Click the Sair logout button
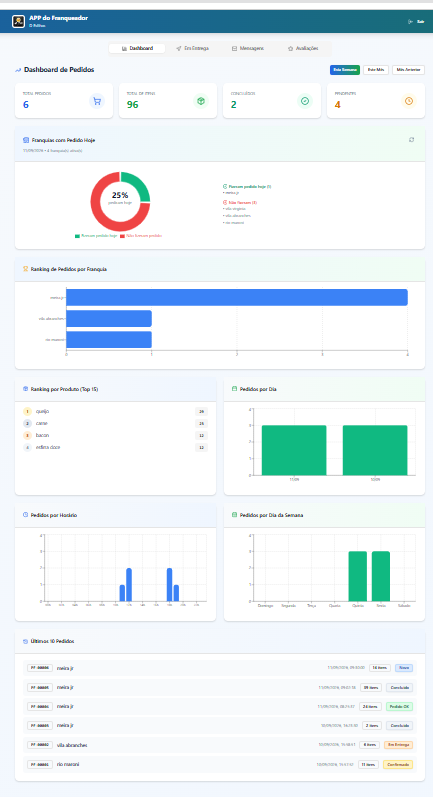This screenshot has height=797, width=433. click(x=417, y=21)
